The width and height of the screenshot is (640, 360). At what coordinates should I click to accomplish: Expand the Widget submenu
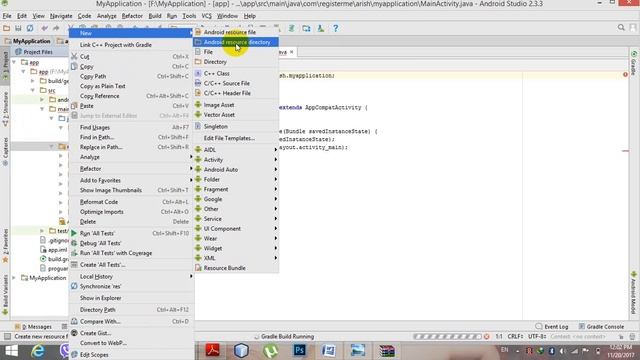(236, 248)
